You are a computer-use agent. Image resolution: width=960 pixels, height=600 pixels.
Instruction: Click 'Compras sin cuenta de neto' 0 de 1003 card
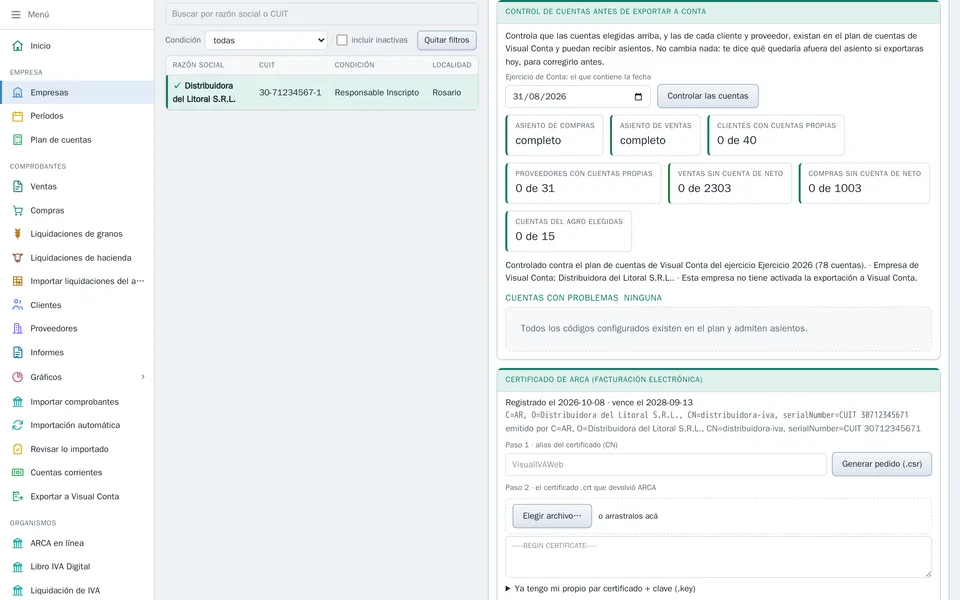(x=864, y=183)
